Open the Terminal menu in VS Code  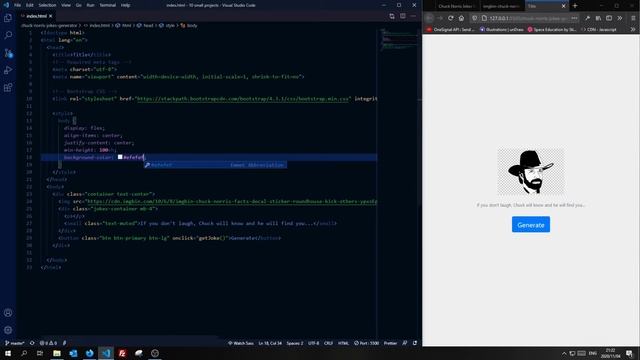(107, 5)
